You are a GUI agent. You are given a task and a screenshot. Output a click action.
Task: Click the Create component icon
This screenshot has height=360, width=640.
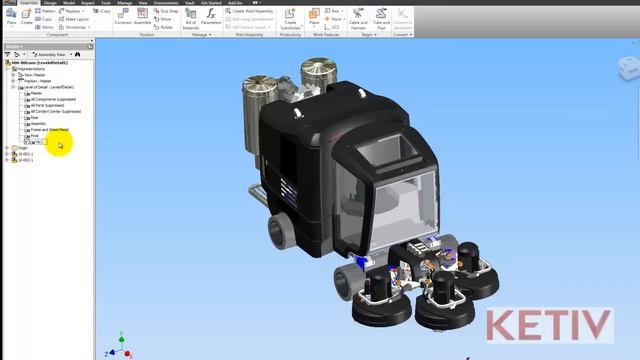(27, 14)
